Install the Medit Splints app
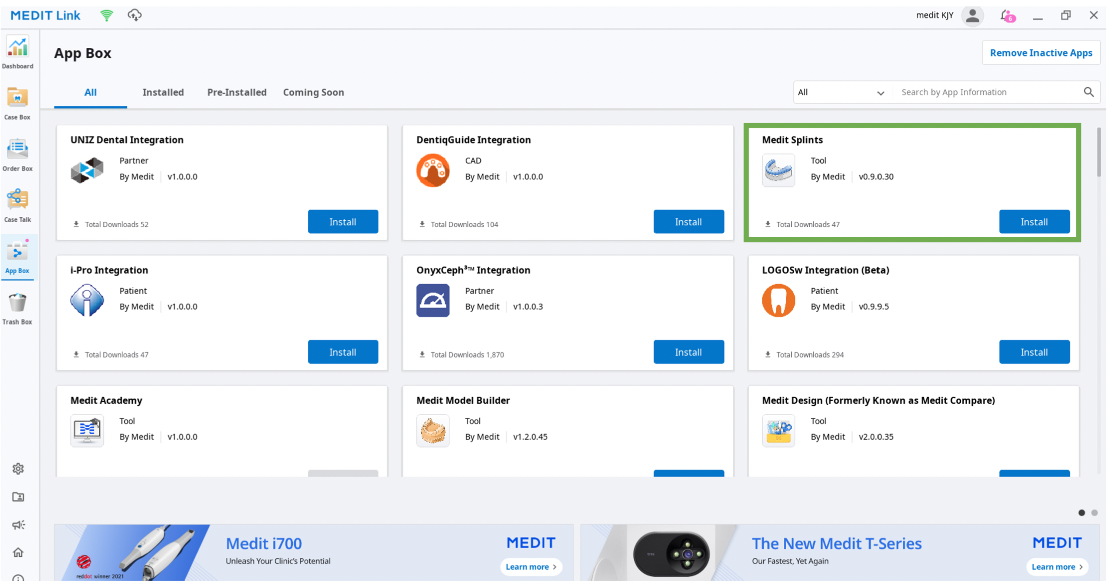This screenshot has width=1109, height=585. point(1034,222)
